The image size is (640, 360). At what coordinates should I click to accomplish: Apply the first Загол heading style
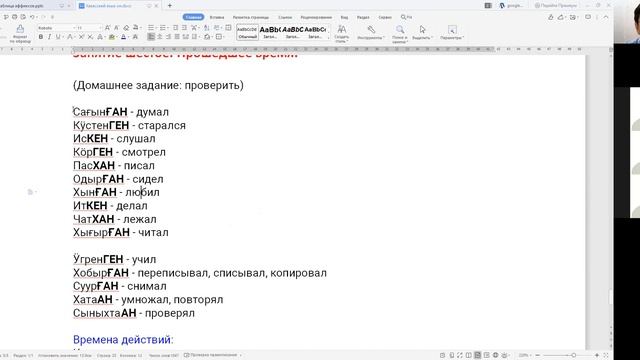tap(270, 32)
